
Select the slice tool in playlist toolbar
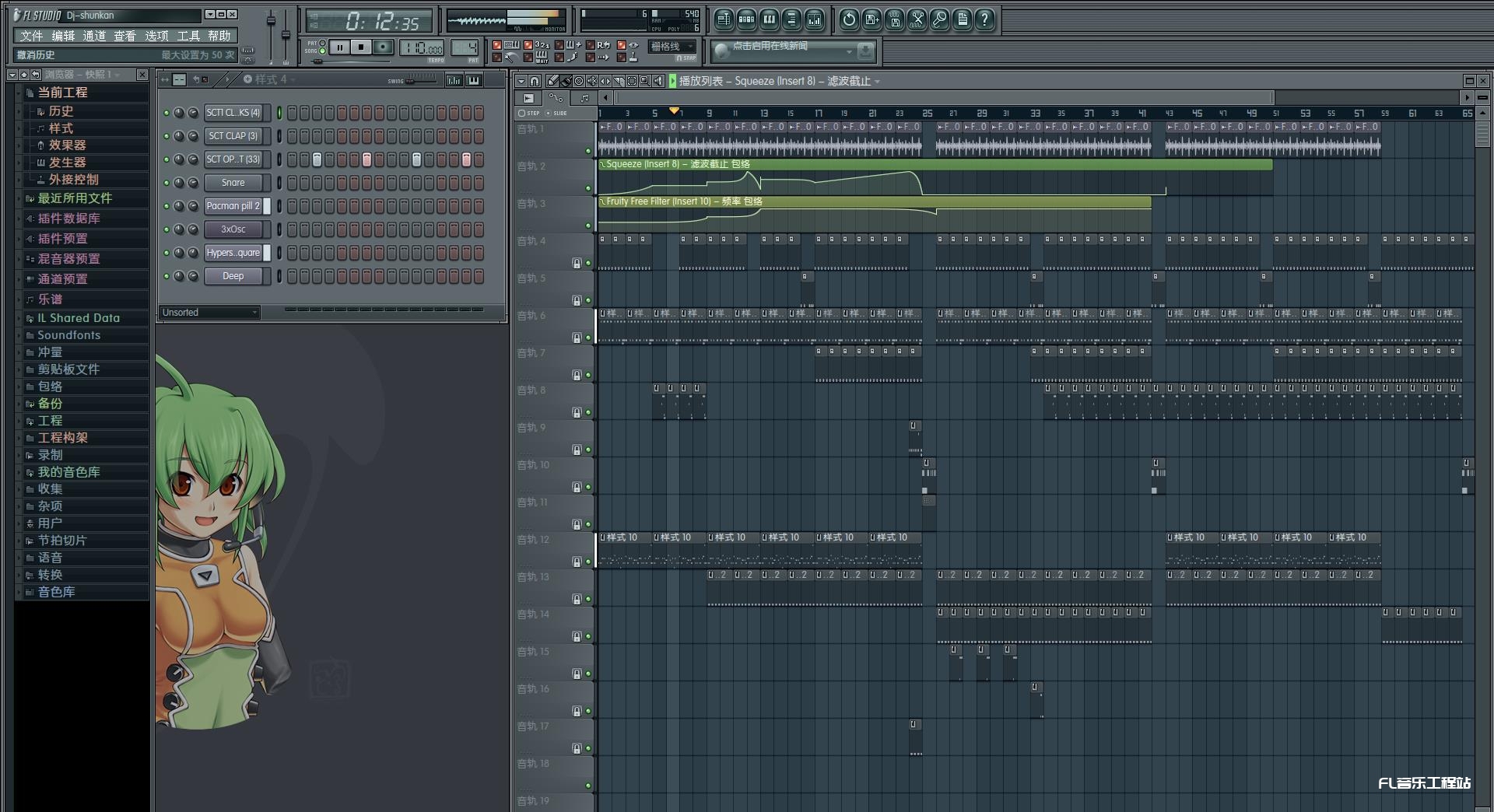point(619,81)
